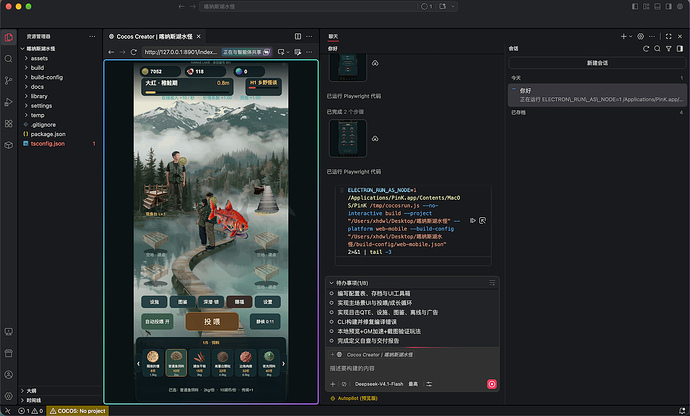The height and width of the screenshot is (416, 690).
Task: Expand the assets folder
Action: [60, 59]
